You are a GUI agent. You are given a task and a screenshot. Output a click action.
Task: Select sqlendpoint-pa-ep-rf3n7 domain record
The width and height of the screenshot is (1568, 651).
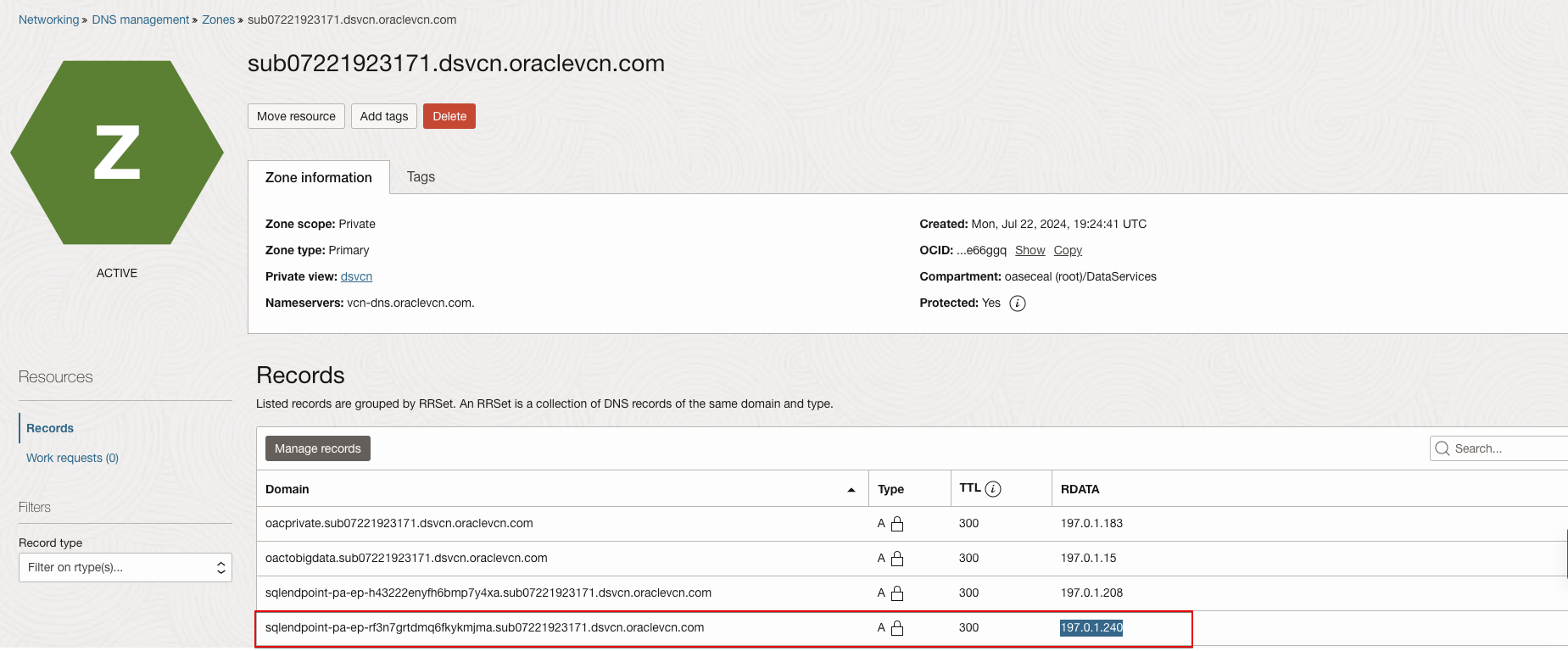point(484,627)
